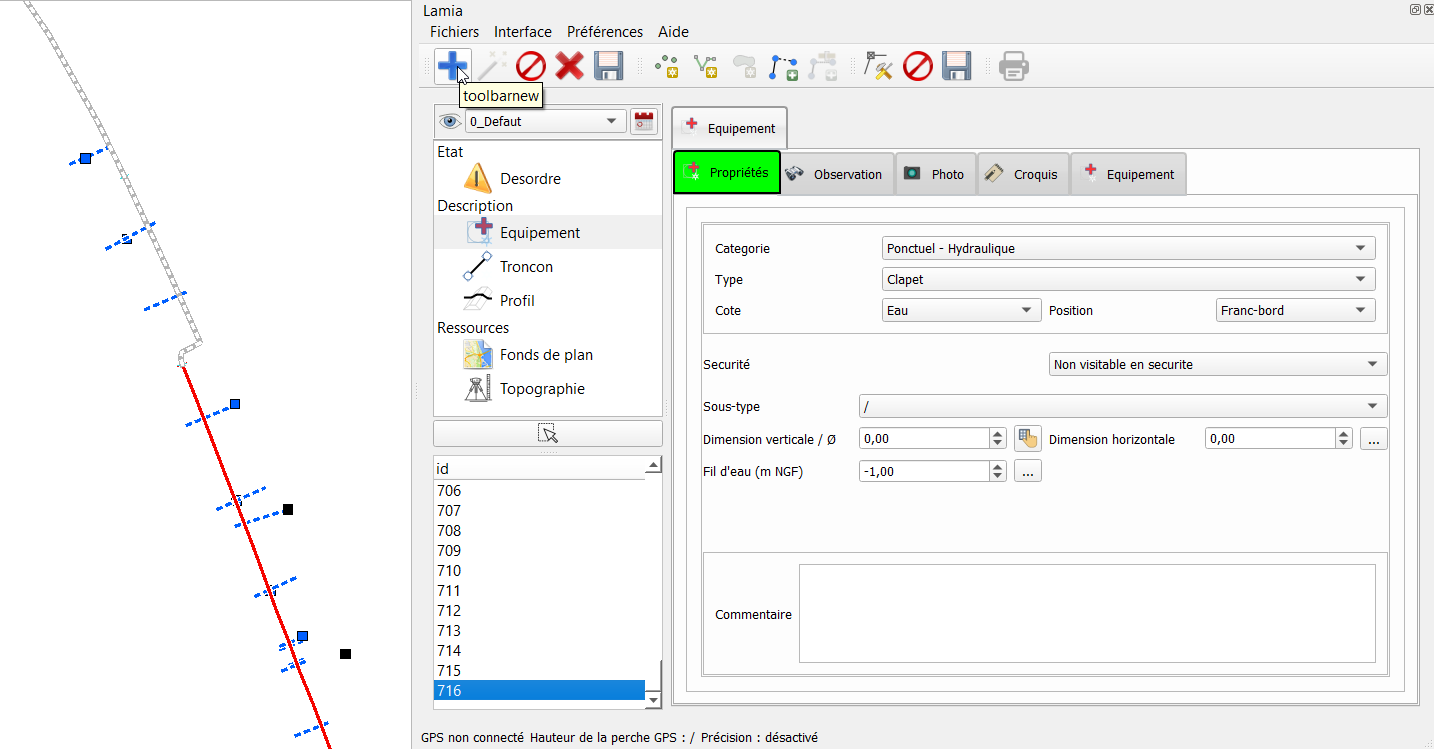
Task: Click the Fil d'eau value field
Action: point(925,471)
